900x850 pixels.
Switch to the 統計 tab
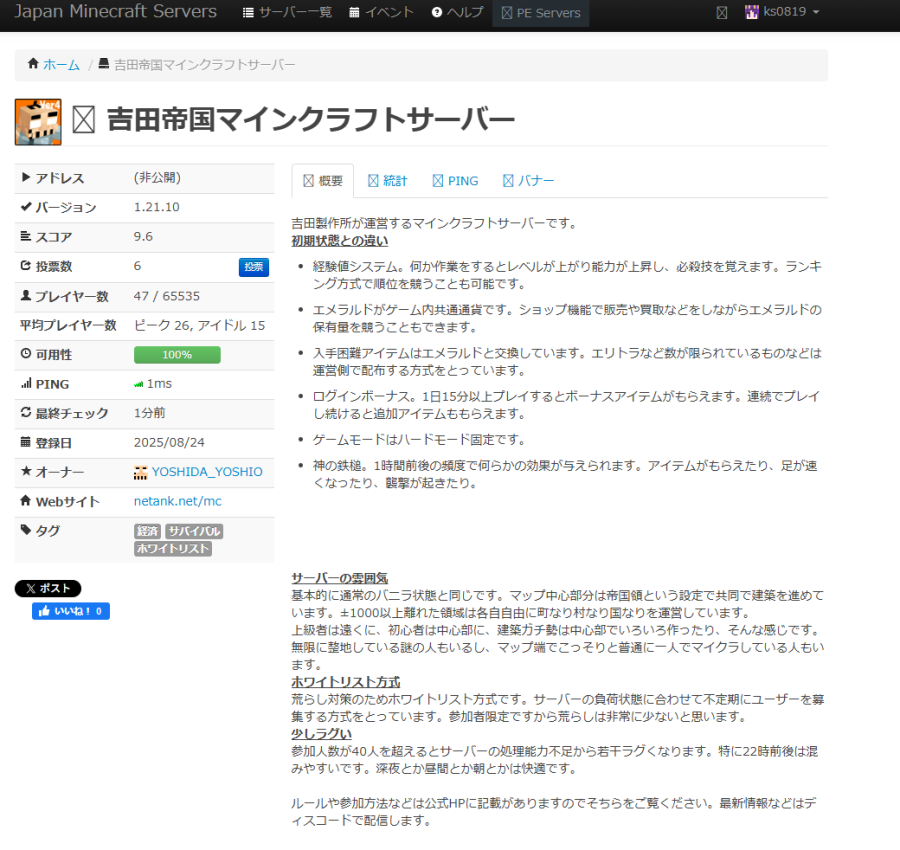tap(388, 180)
